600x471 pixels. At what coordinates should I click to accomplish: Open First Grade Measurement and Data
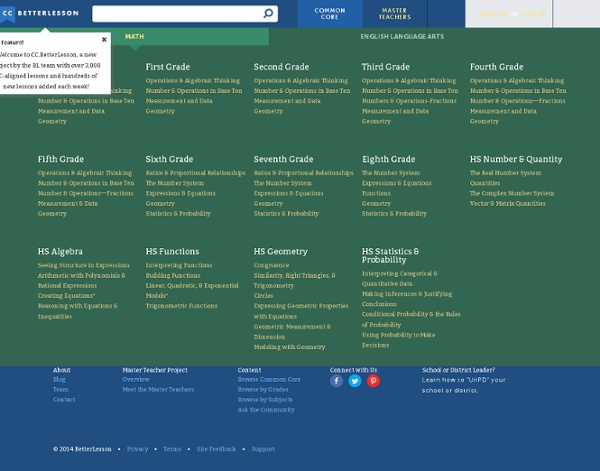[179, 101]
